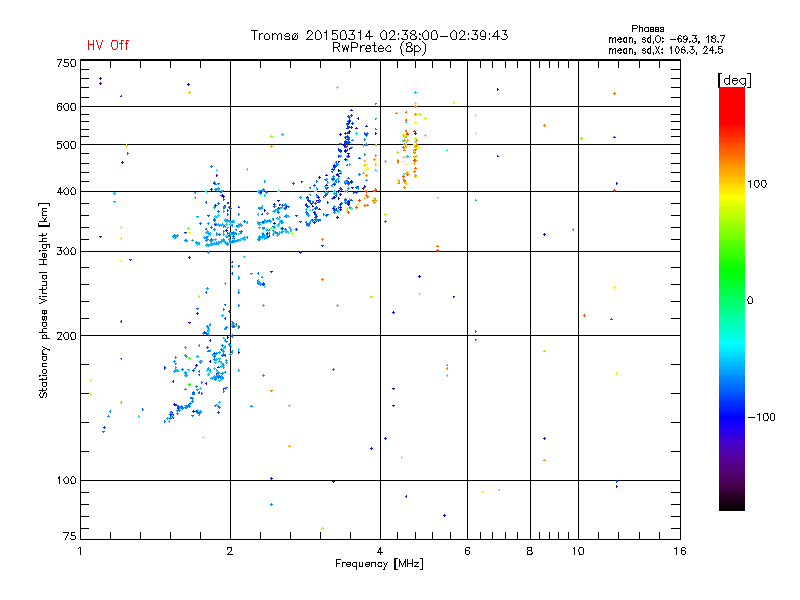Click the '[deg]' colorbar unit label
The image size is (800, 600).
pos(734,81)
